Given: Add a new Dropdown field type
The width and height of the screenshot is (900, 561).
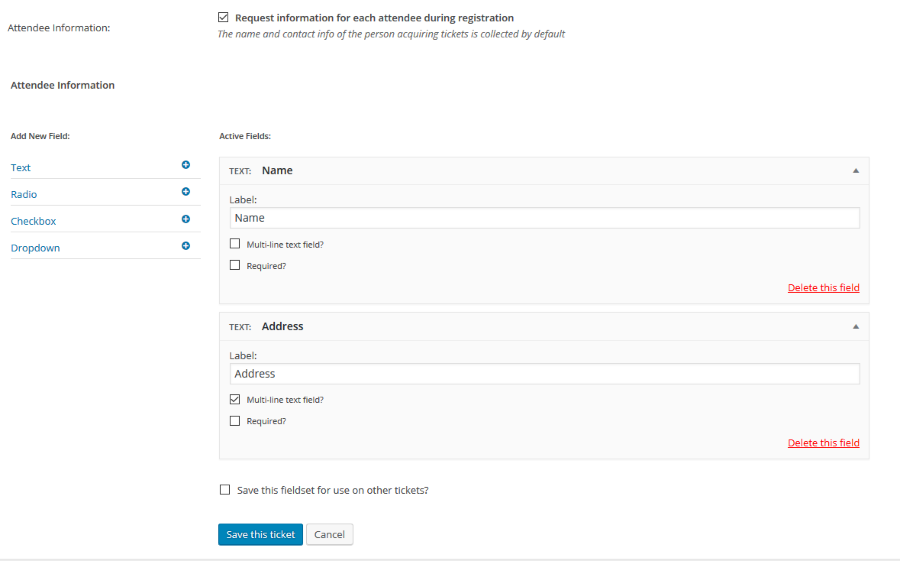Looking at the screenshot, I should [x=35, y=248].
